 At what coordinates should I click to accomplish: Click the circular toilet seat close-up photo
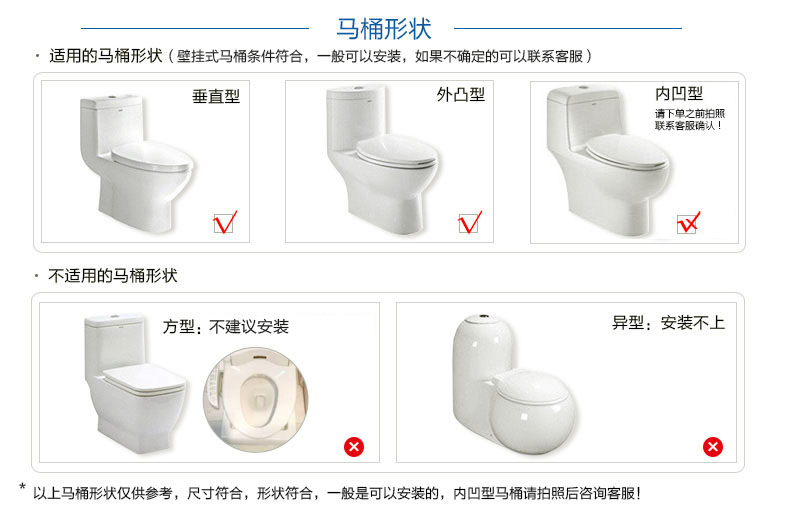click(x=256, y=400)
